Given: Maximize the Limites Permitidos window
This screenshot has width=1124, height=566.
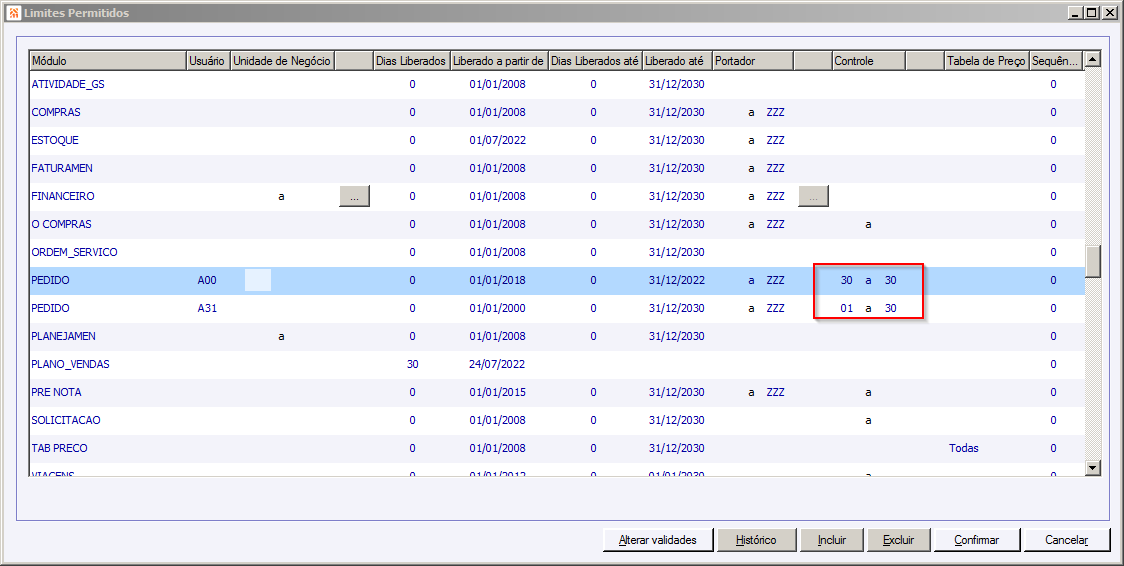Looking at the screenshot, I should 1091,12.
